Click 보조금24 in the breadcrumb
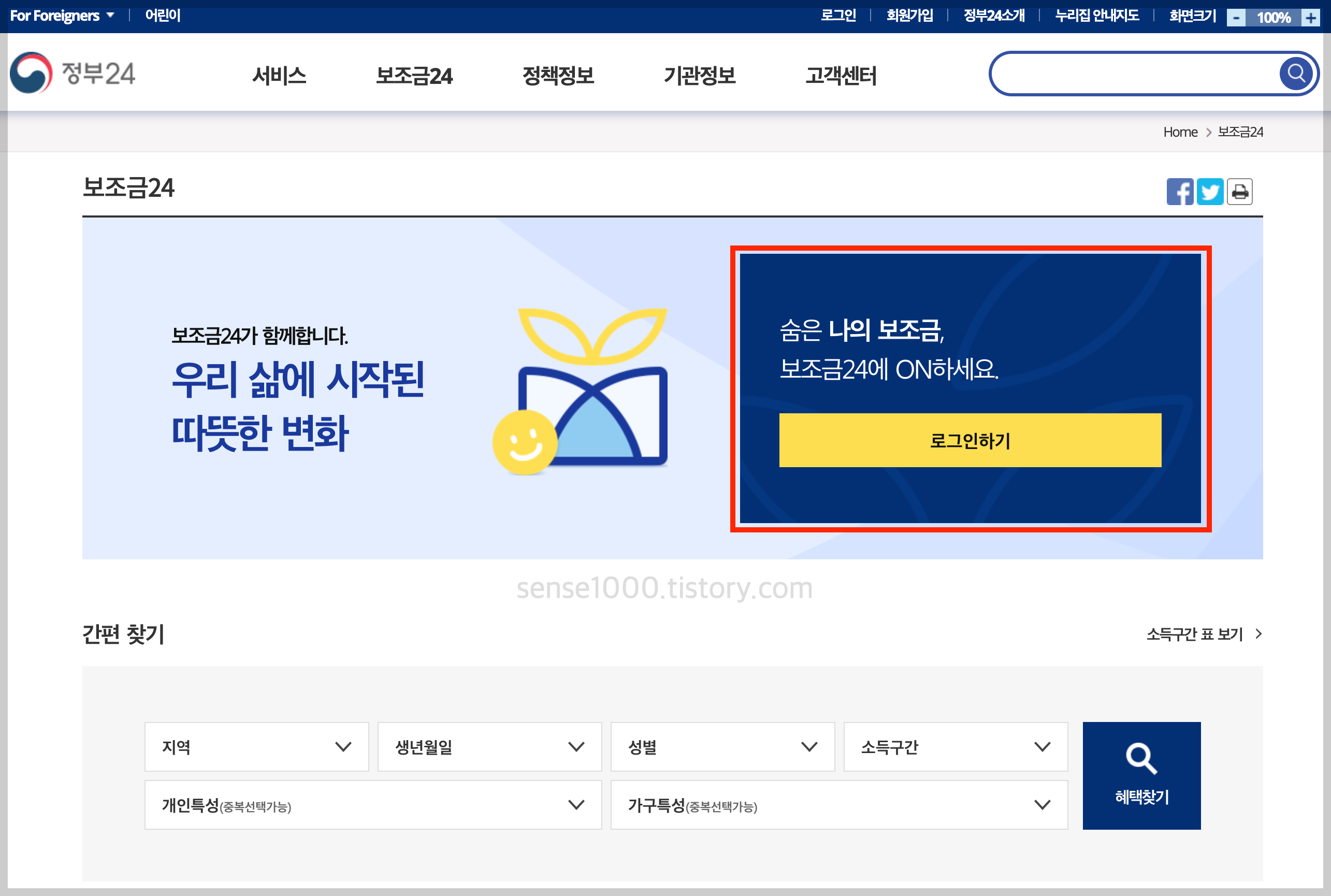 1240,132
